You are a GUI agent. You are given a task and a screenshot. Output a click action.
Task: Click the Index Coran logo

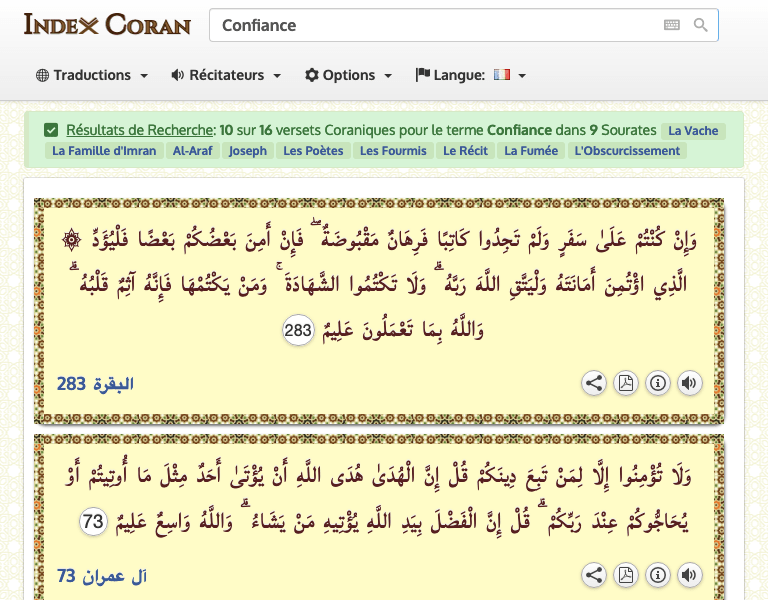pos(107,24)
